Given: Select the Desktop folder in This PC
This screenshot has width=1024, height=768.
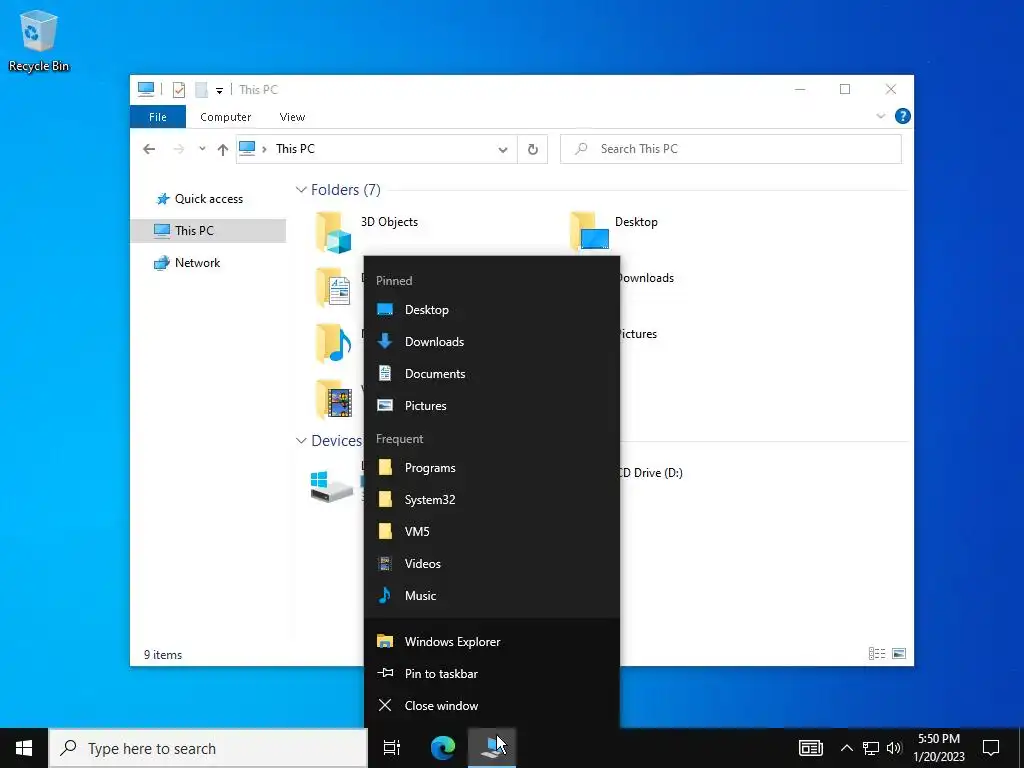Looking at the screenshot, I should click(x=614, y=232).
